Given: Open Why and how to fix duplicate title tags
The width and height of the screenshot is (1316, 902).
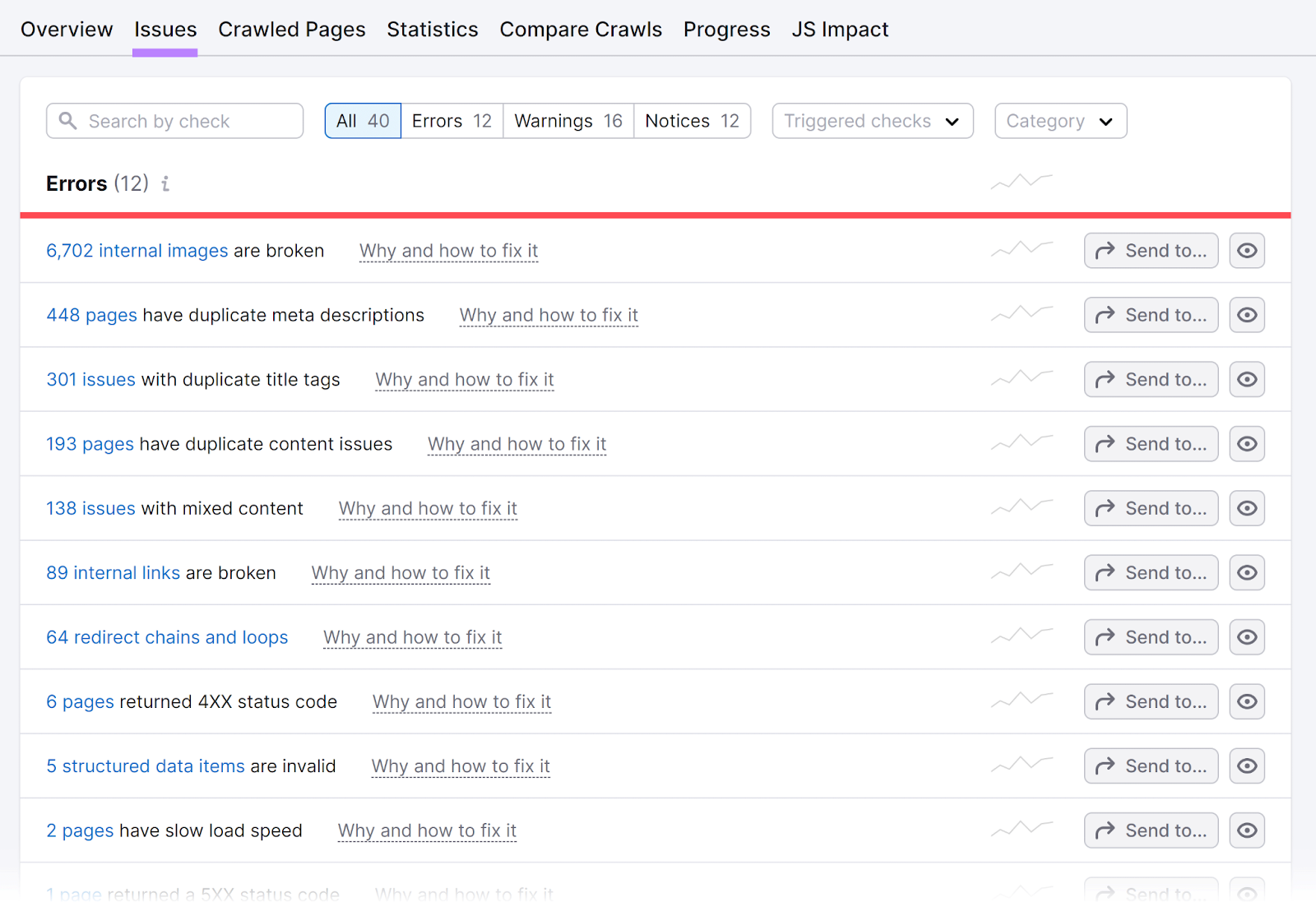Looking at the screenshot, I should click(464, 379).
